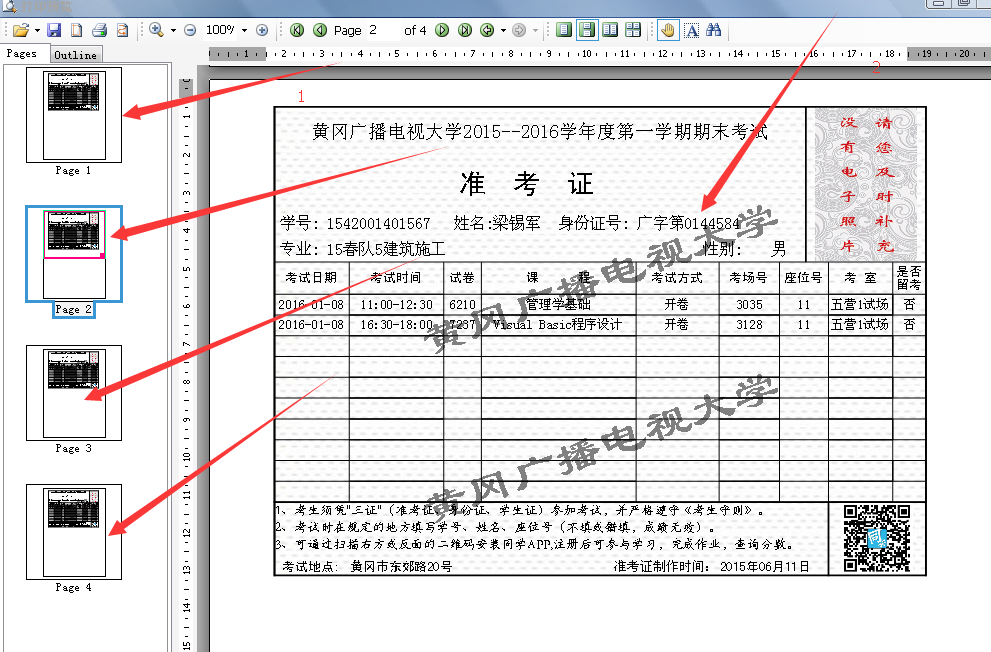Click the major 15春队5建筑施工
The width and height of the screenshot is (991, 652).
click(386, 249)
